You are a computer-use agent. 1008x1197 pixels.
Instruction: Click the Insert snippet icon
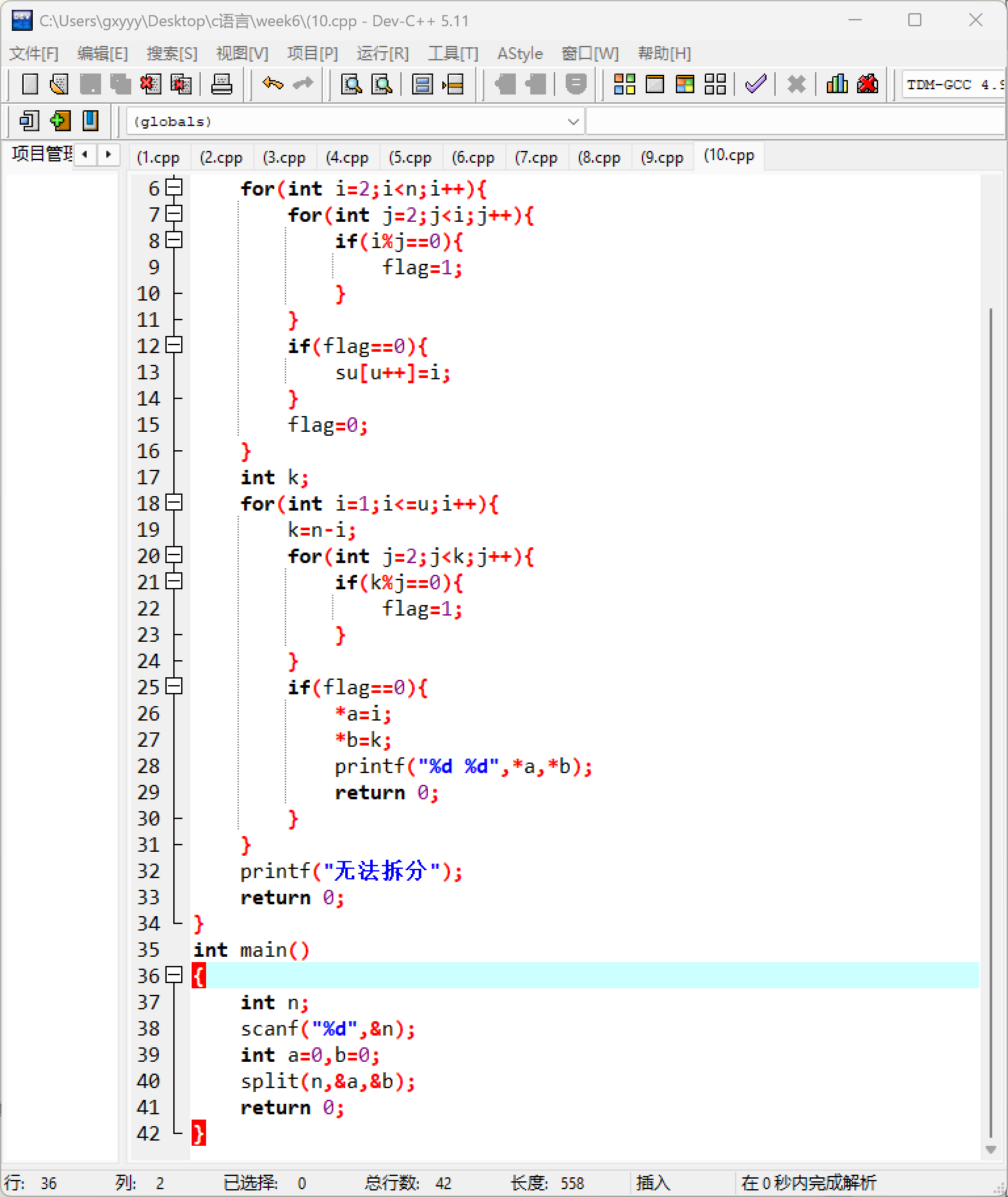(x=30, y=121)
